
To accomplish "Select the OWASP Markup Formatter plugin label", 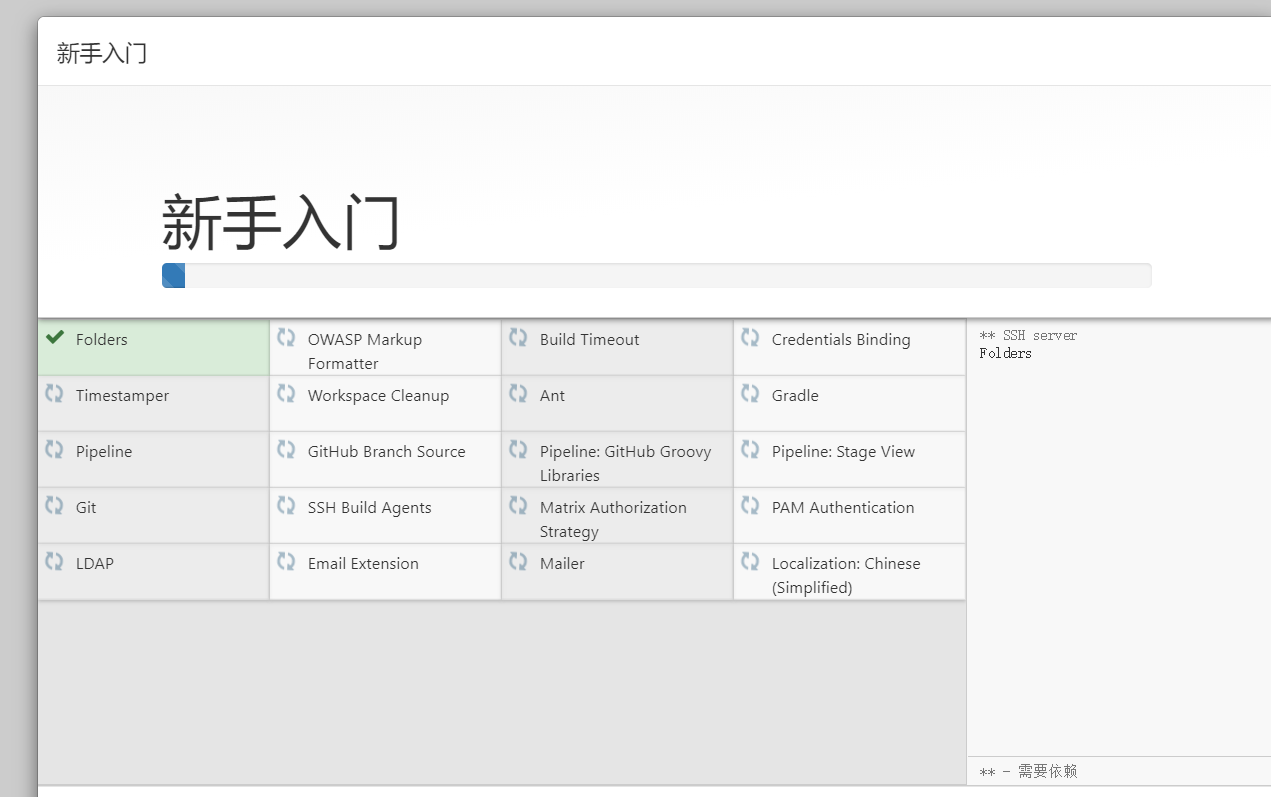I will 365,351.
